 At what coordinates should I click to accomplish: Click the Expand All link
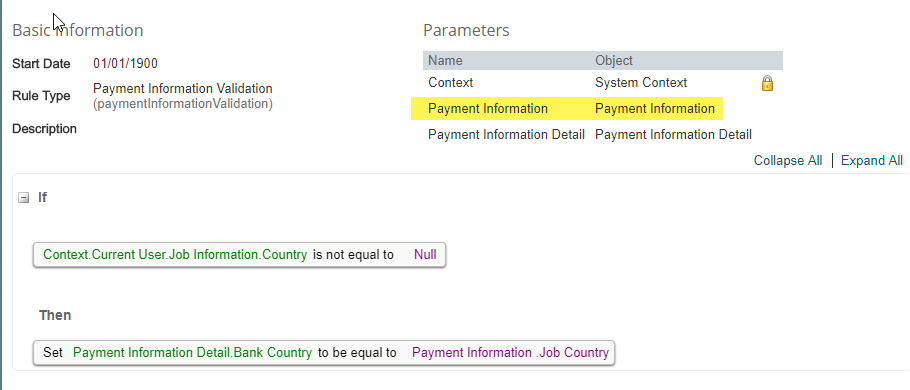(x=872, y=161)
